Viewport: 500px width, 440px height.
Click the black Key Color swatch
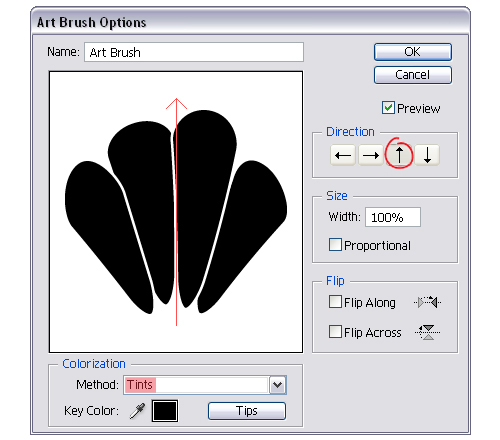(165, 411)
